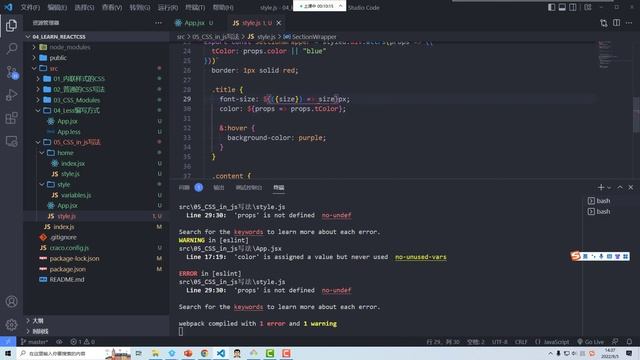The width and height of the screenshot is (640, 360).
Task: Open the File menu
Action: pos(30,7)
